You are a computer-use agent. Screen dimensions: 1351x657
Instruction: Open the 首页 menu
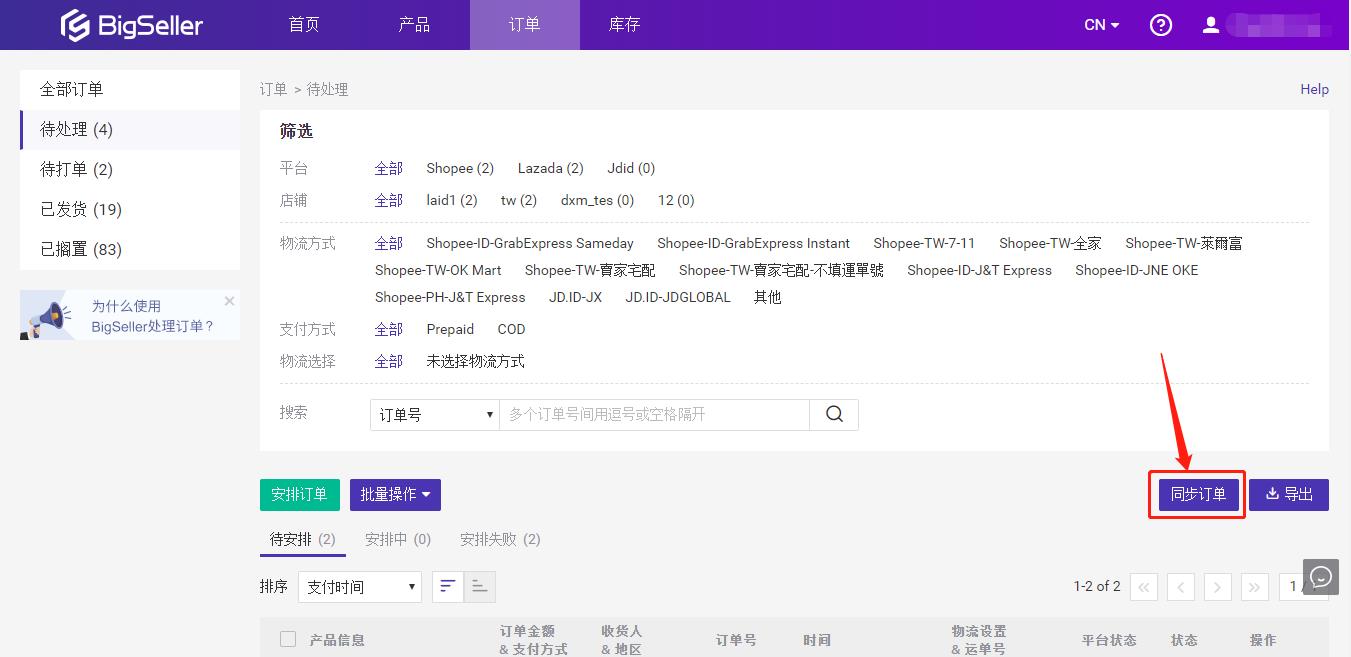[x=304, y=25]
